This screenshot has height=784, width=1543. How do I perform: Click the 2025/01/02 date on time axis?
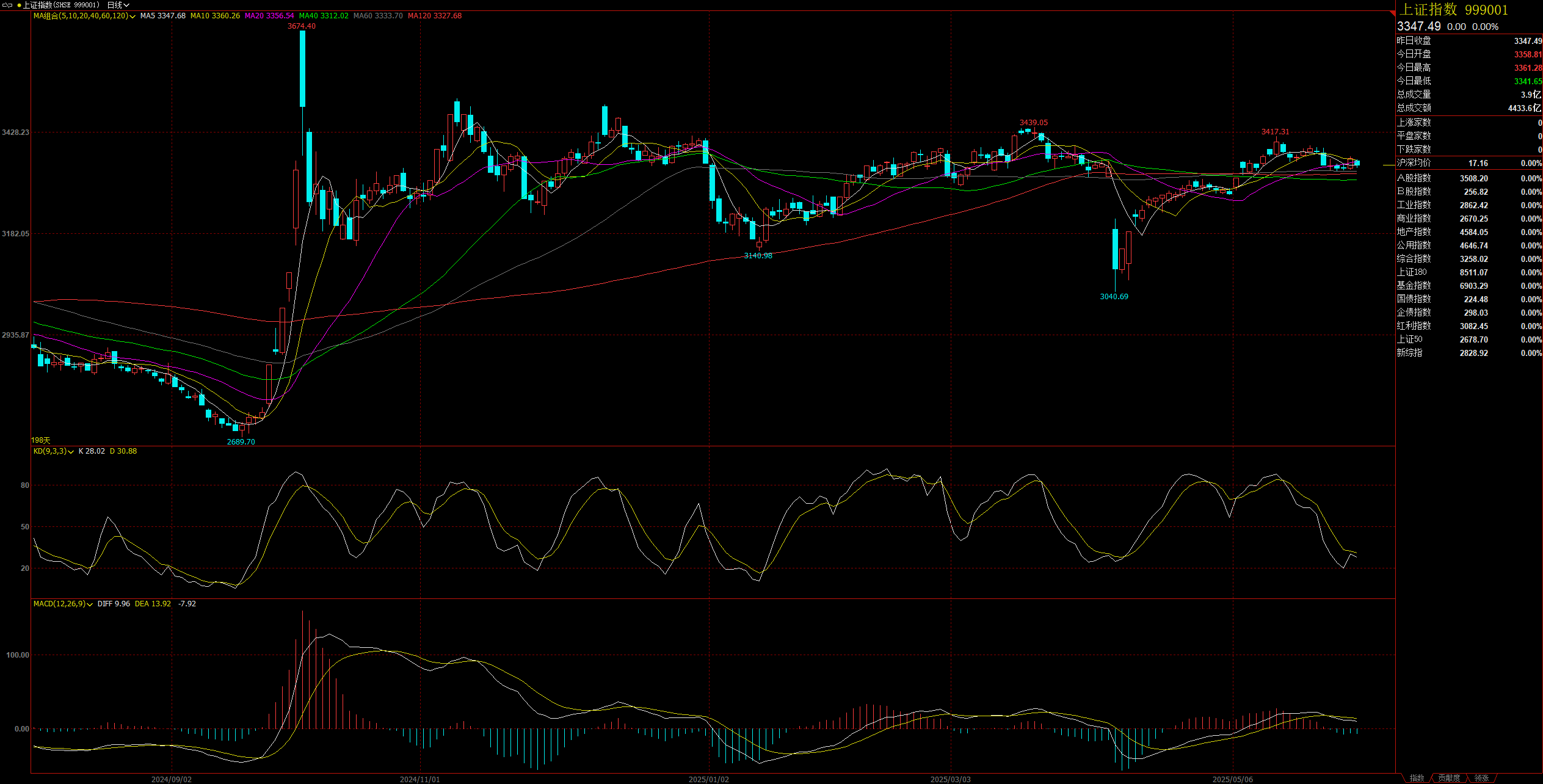tap(708, 779)
